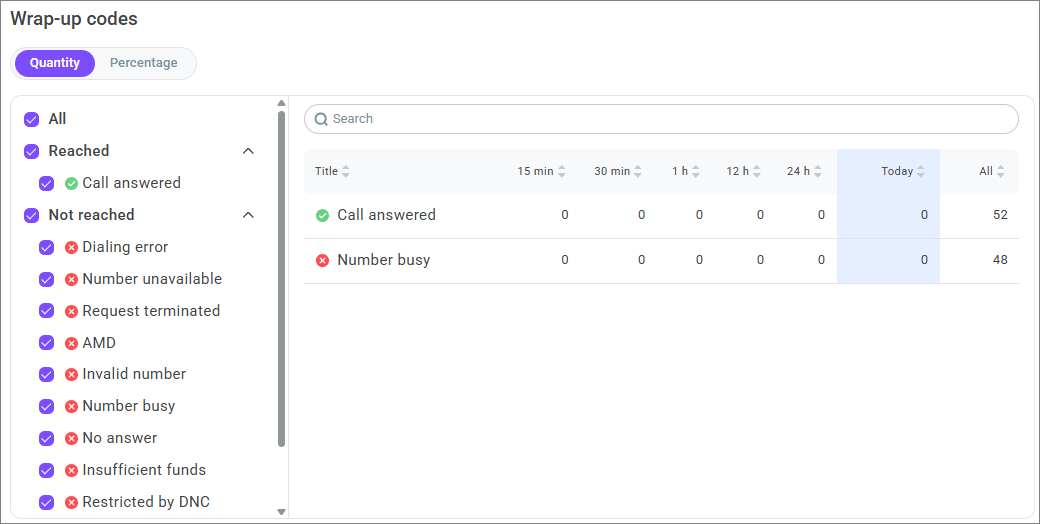Click red X icon beside Restricted by DNC
Image resolution: width=1040 pixels, height=524 pixels.
pos(72,503)
